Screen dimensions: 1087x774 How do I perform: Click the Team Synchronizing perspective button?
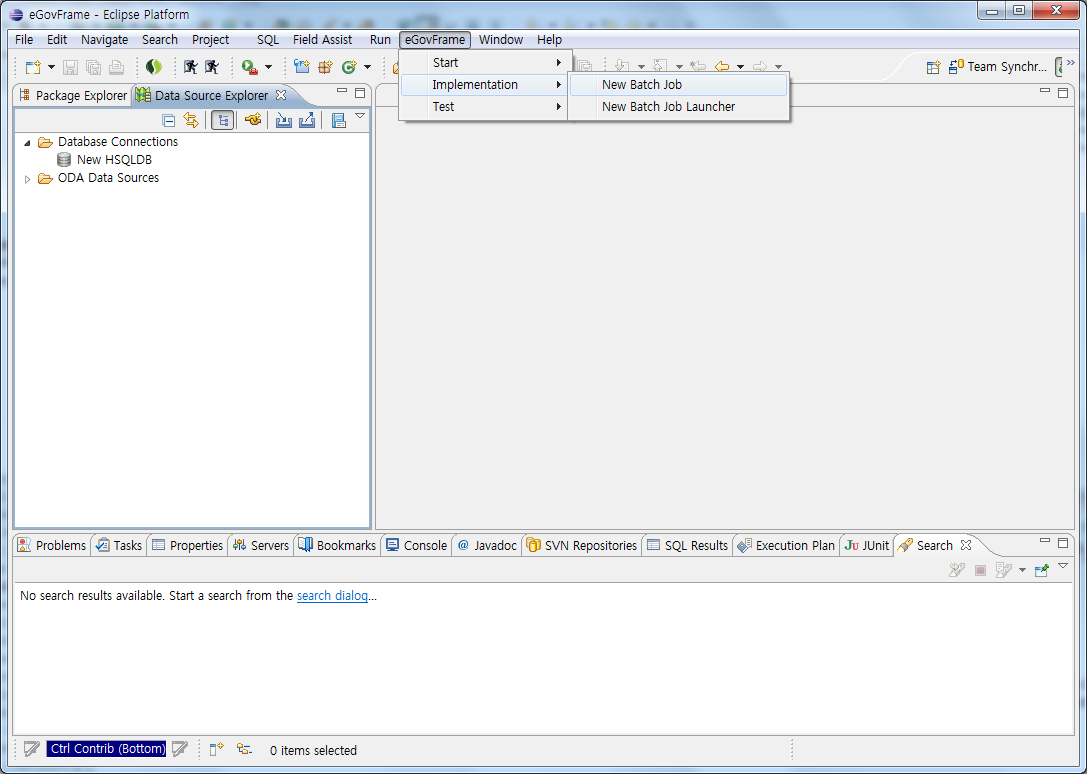point(1001,67)
